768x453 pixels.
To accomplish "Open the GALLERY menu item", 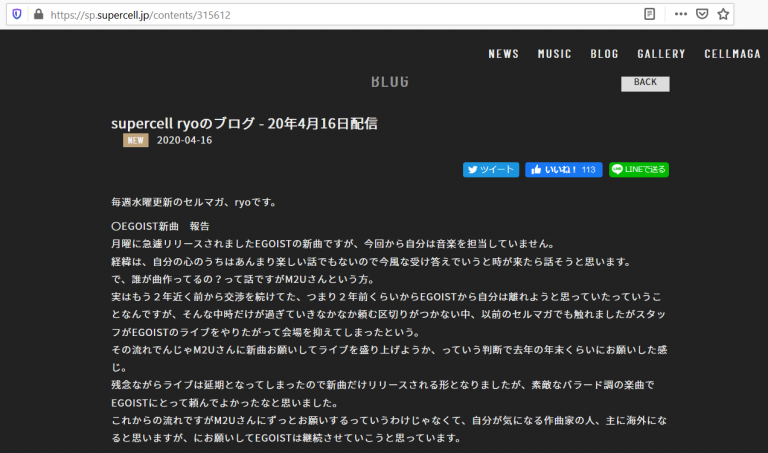I will tap(661, 54).
